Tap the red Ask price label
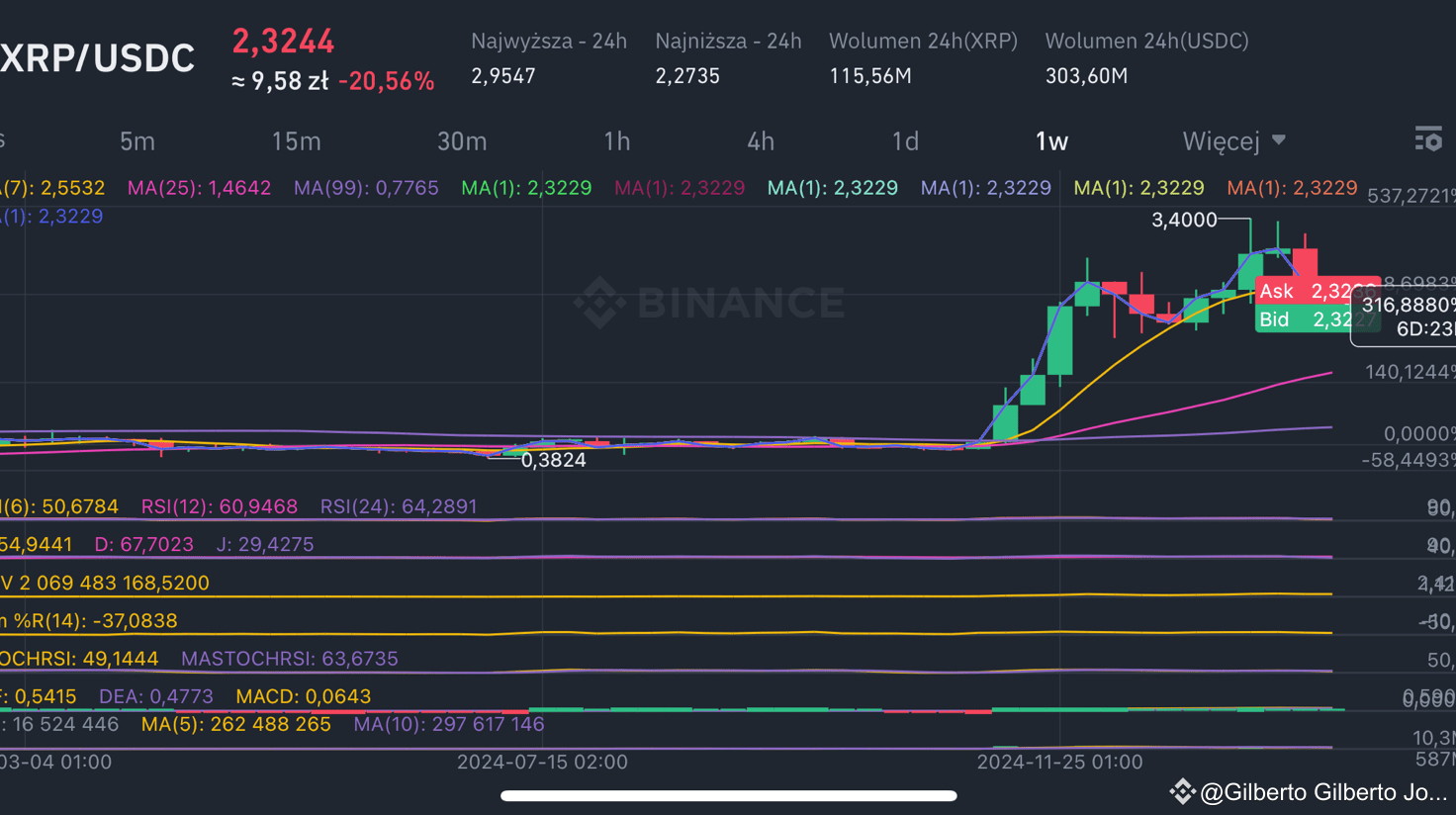Image resolution: width=1456 pixels, height=815 pixels. point(1317,291)
